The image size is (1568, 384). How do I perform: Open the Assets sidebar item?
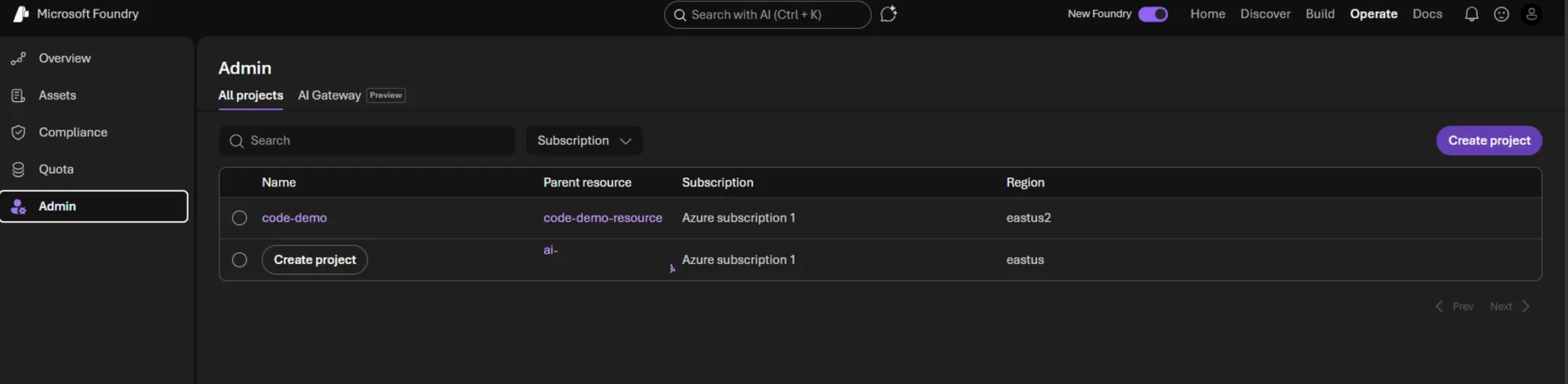tap(94, 96)
